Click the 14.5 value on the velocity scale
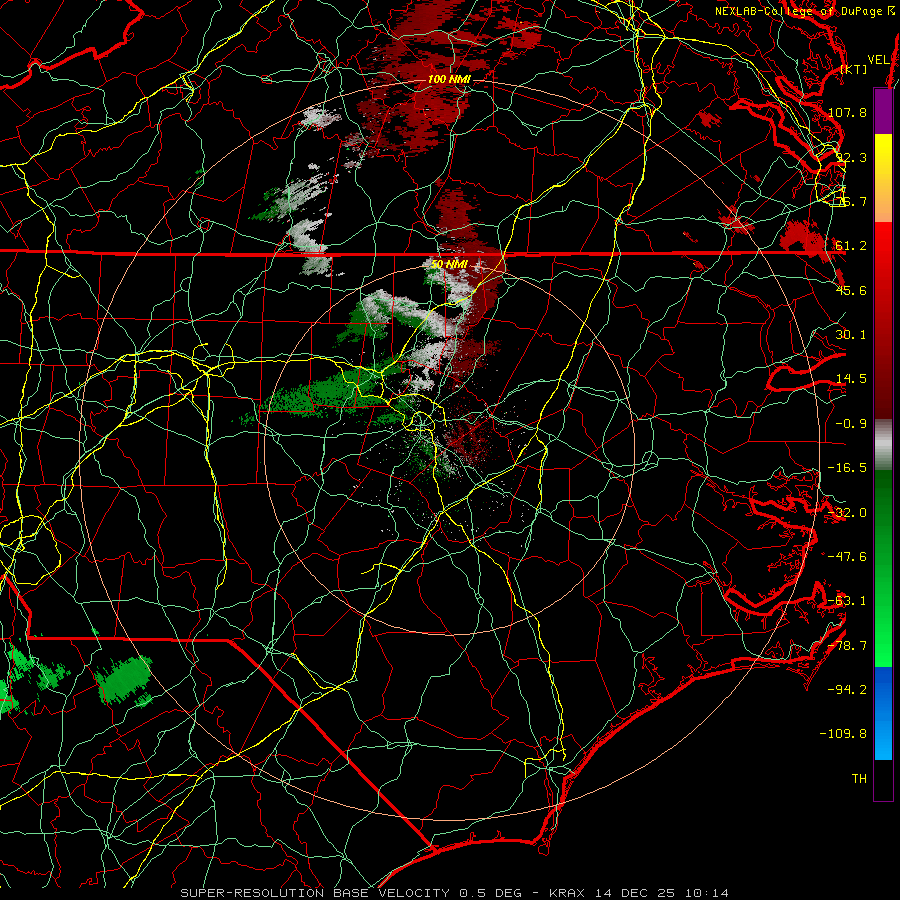The image size is (900, 900). [x=851, y=379]
